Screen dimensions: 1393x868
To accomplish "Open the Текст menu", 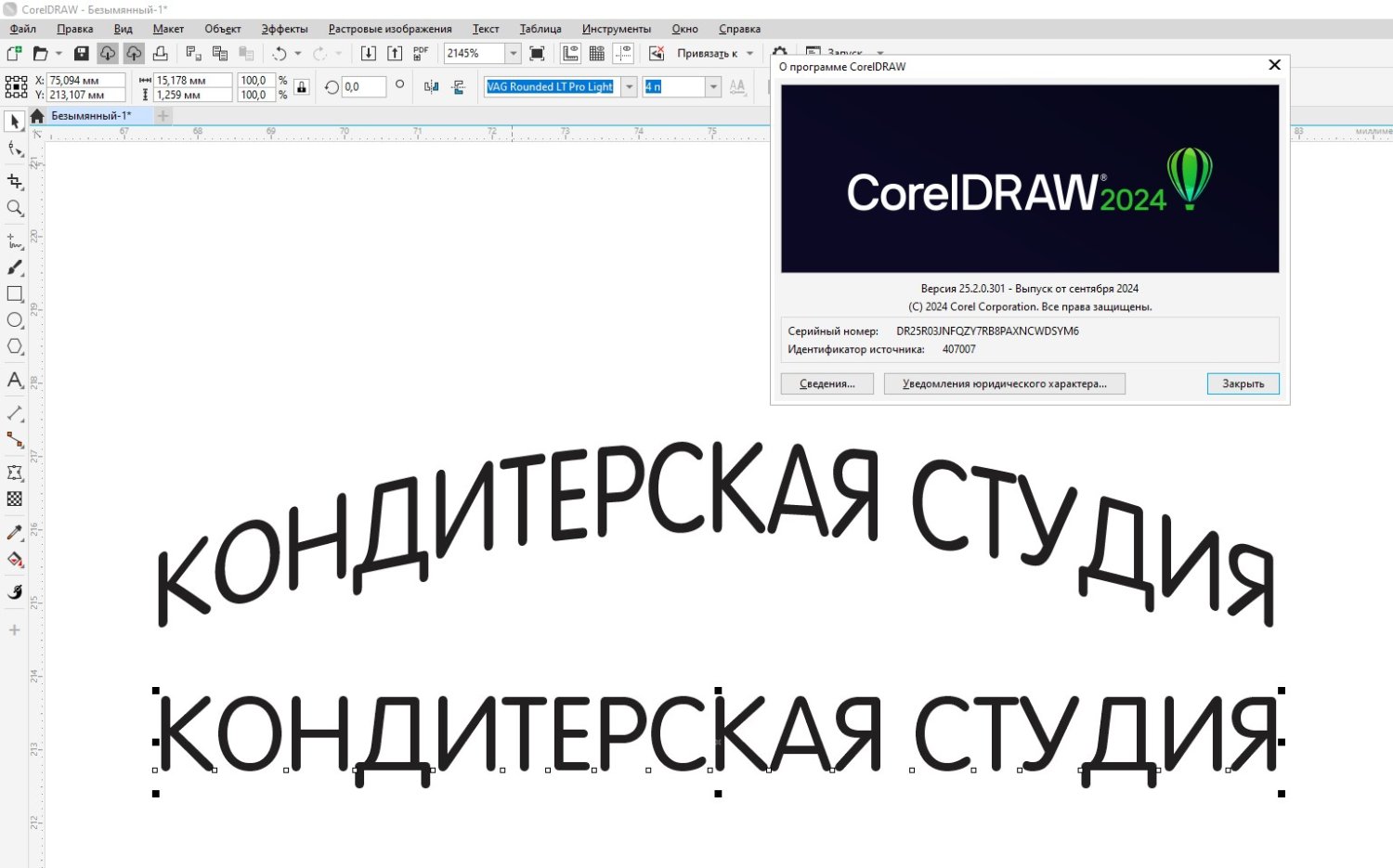I will coord(486,29).
